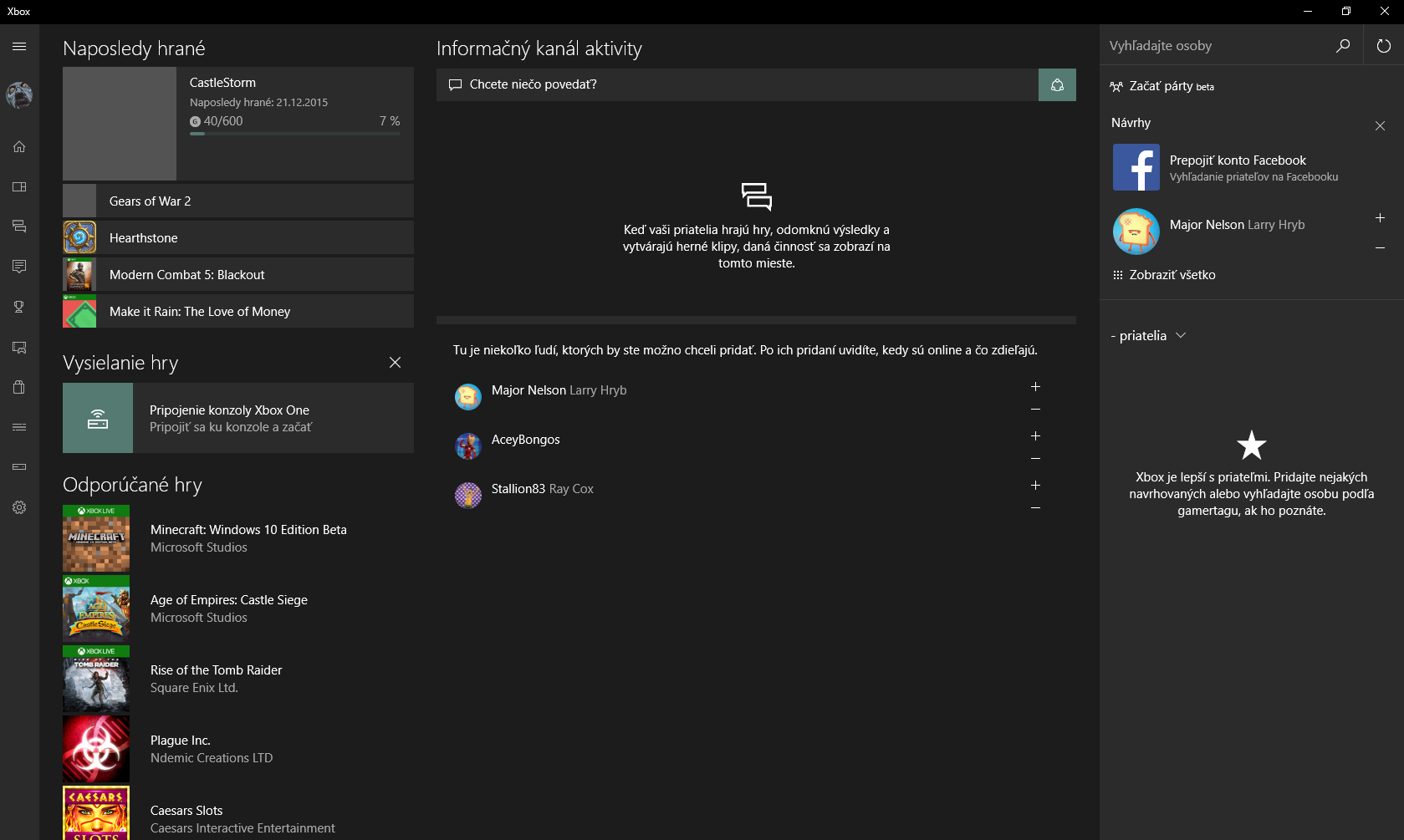Open Hearthstone game entry
This screenshot has height=840, width=1404.
coord(238,237)
